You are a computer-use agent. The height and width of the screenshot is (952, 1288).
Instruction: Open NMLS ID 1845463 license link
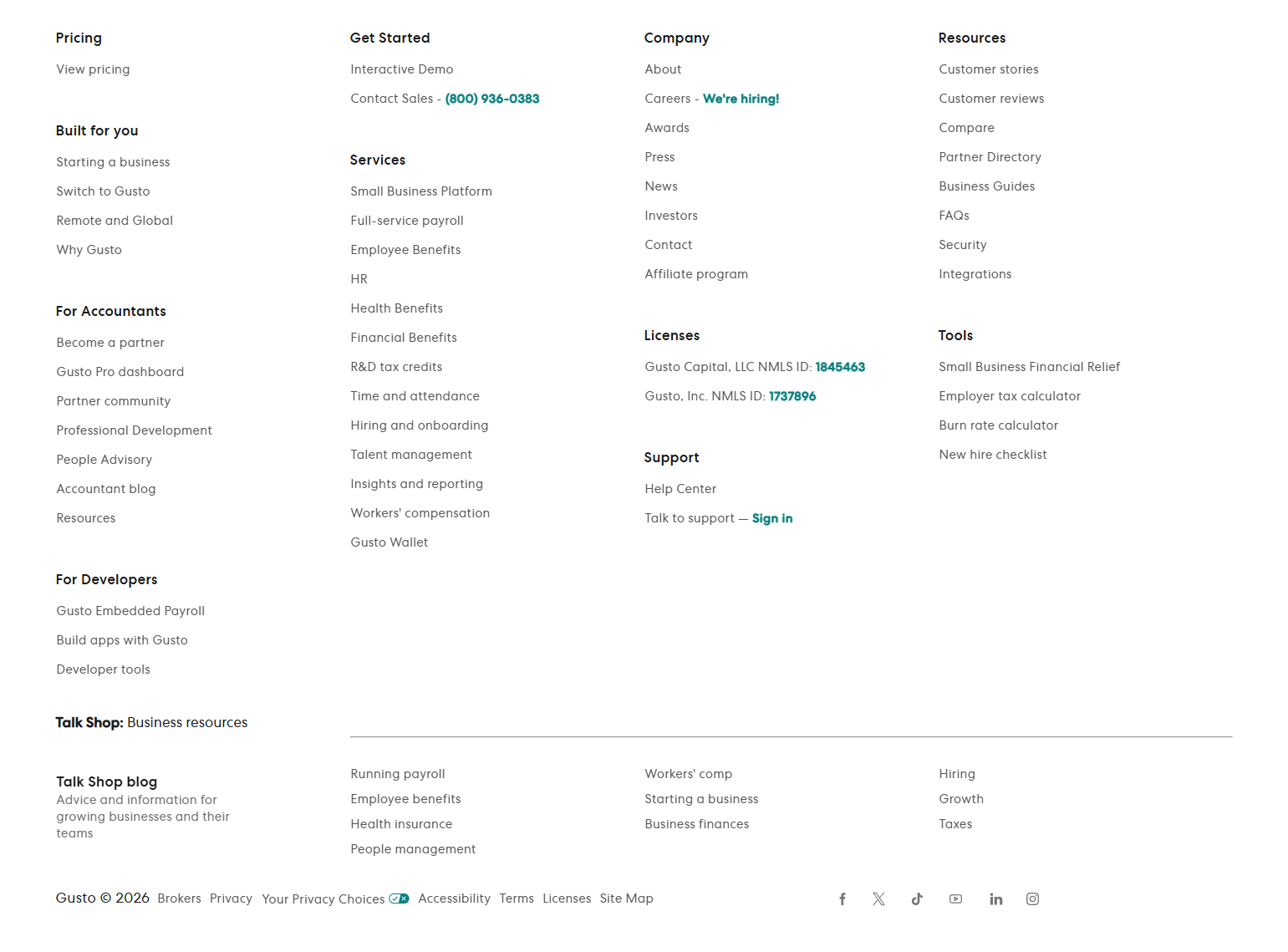tap(840, 367)
